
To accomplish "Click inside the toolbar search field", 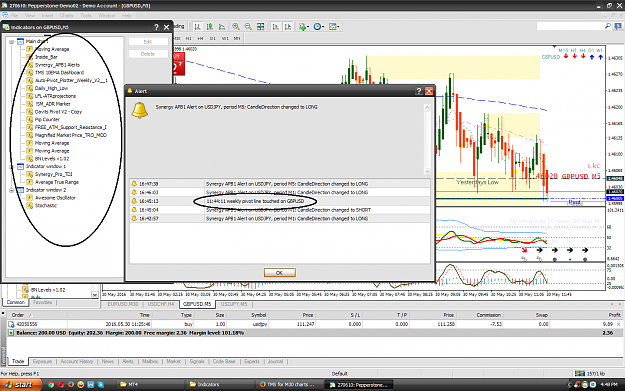I will tap(570, 26).
